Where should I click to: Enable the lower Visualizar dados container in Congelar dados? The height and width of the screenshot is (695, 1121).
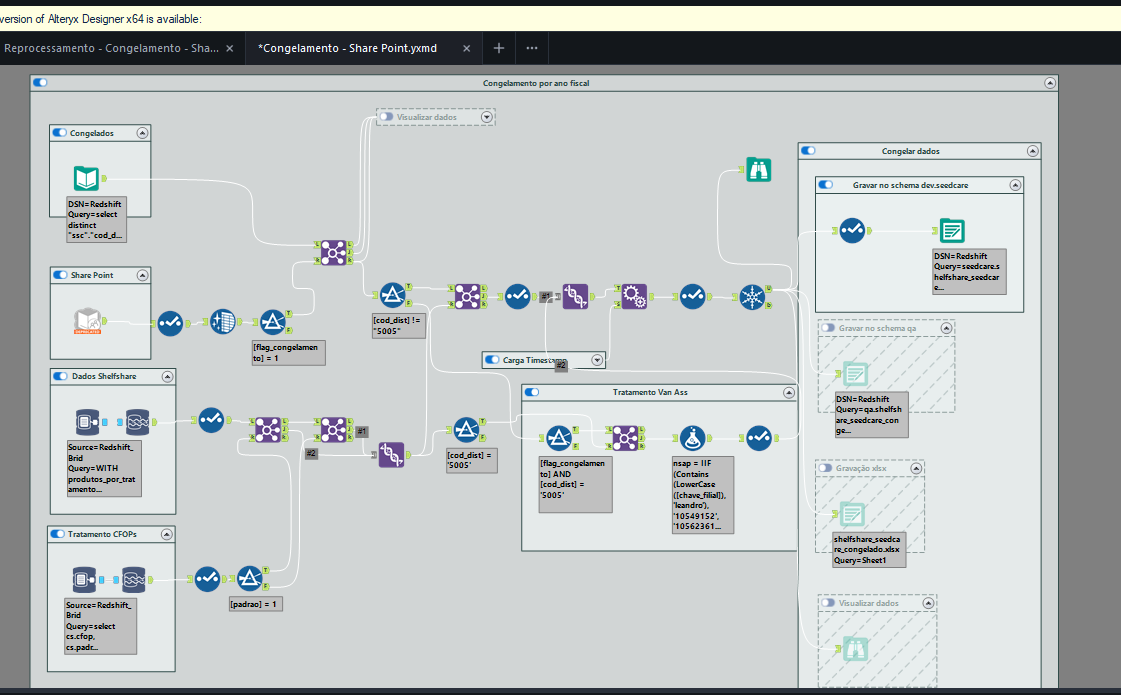(x=828, y=603)
